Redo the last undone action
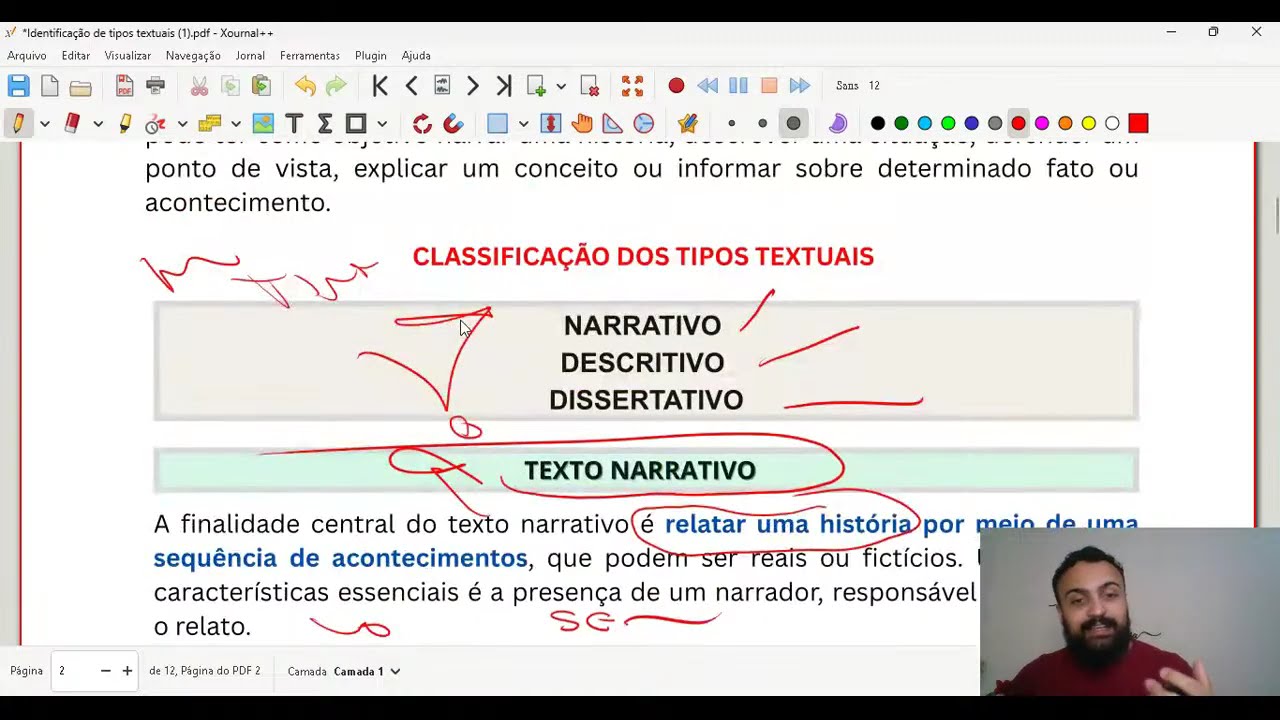This screenshot has height=720, width=1280. pyautogui.click(x=336, y=86)
